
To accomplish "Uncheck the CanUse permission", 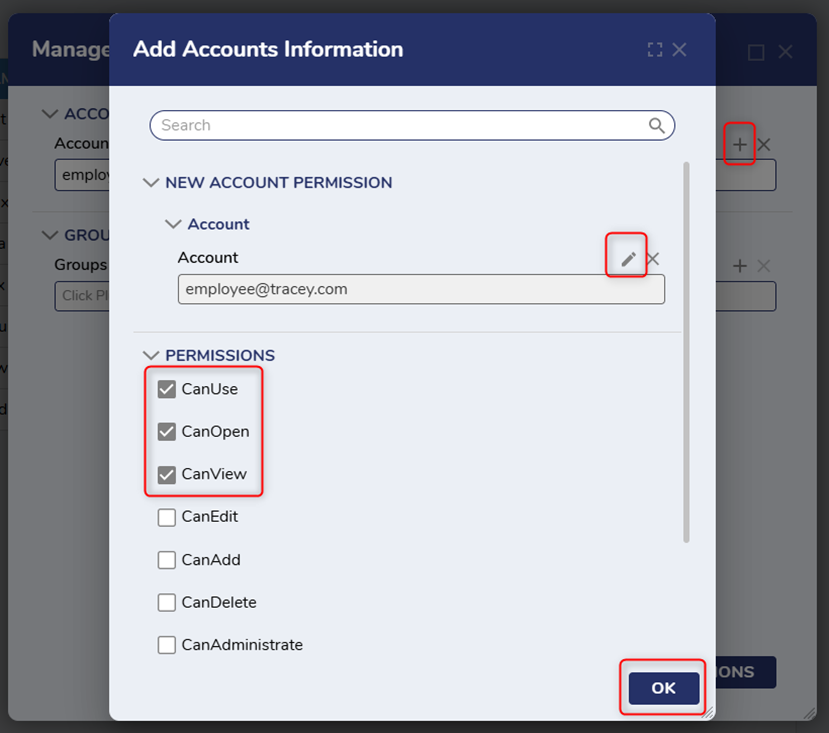I will pyautogui.click(x=167, y=389).
